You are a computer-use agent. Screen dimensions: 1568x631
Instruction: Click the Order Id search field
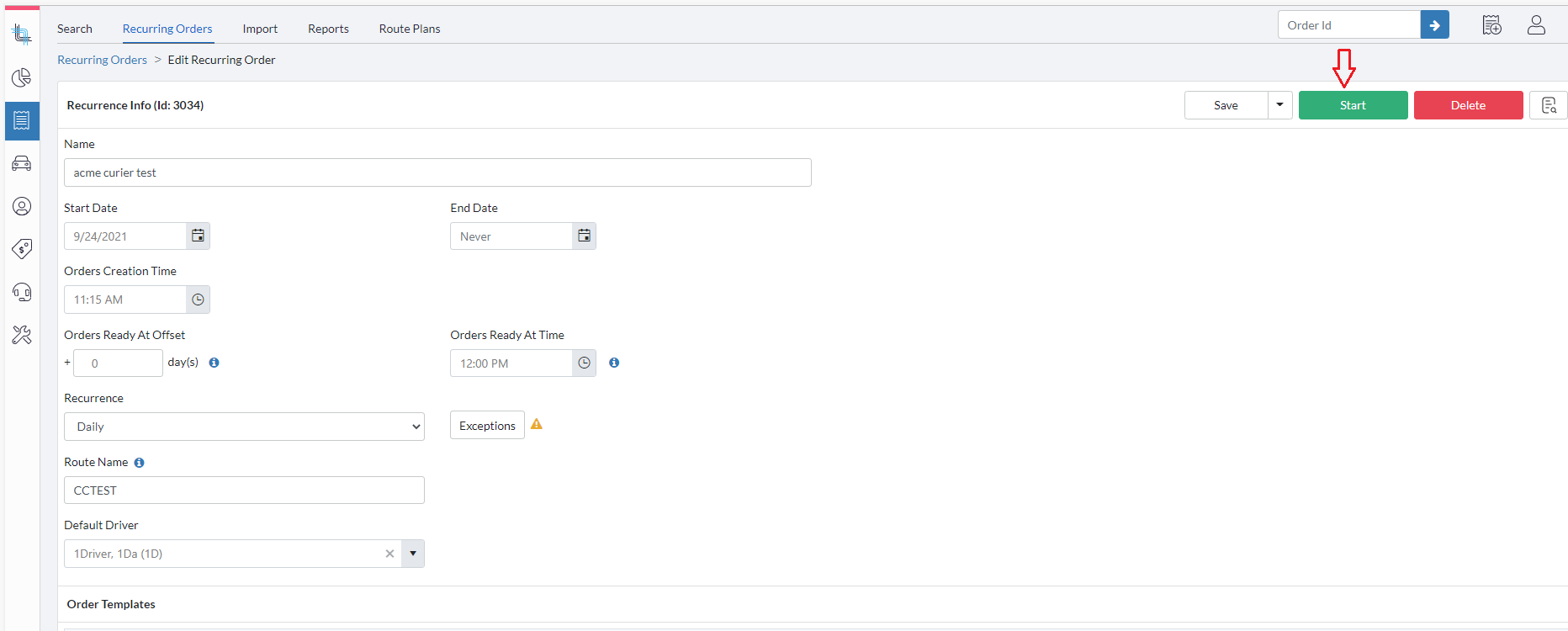pos(1349,25)
